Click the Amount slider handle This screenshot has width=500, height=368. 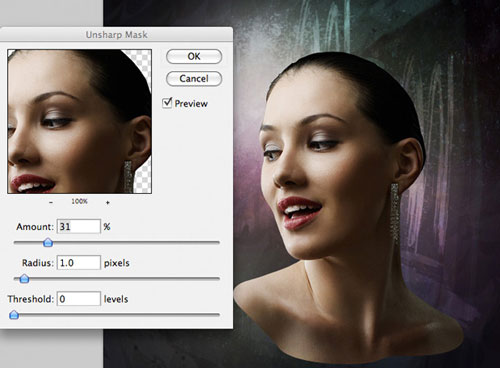[48, 242]
